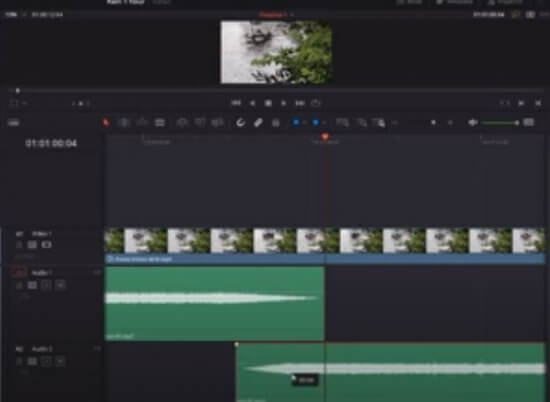Open the Timeline View Options menu

[x=13, y=123]
